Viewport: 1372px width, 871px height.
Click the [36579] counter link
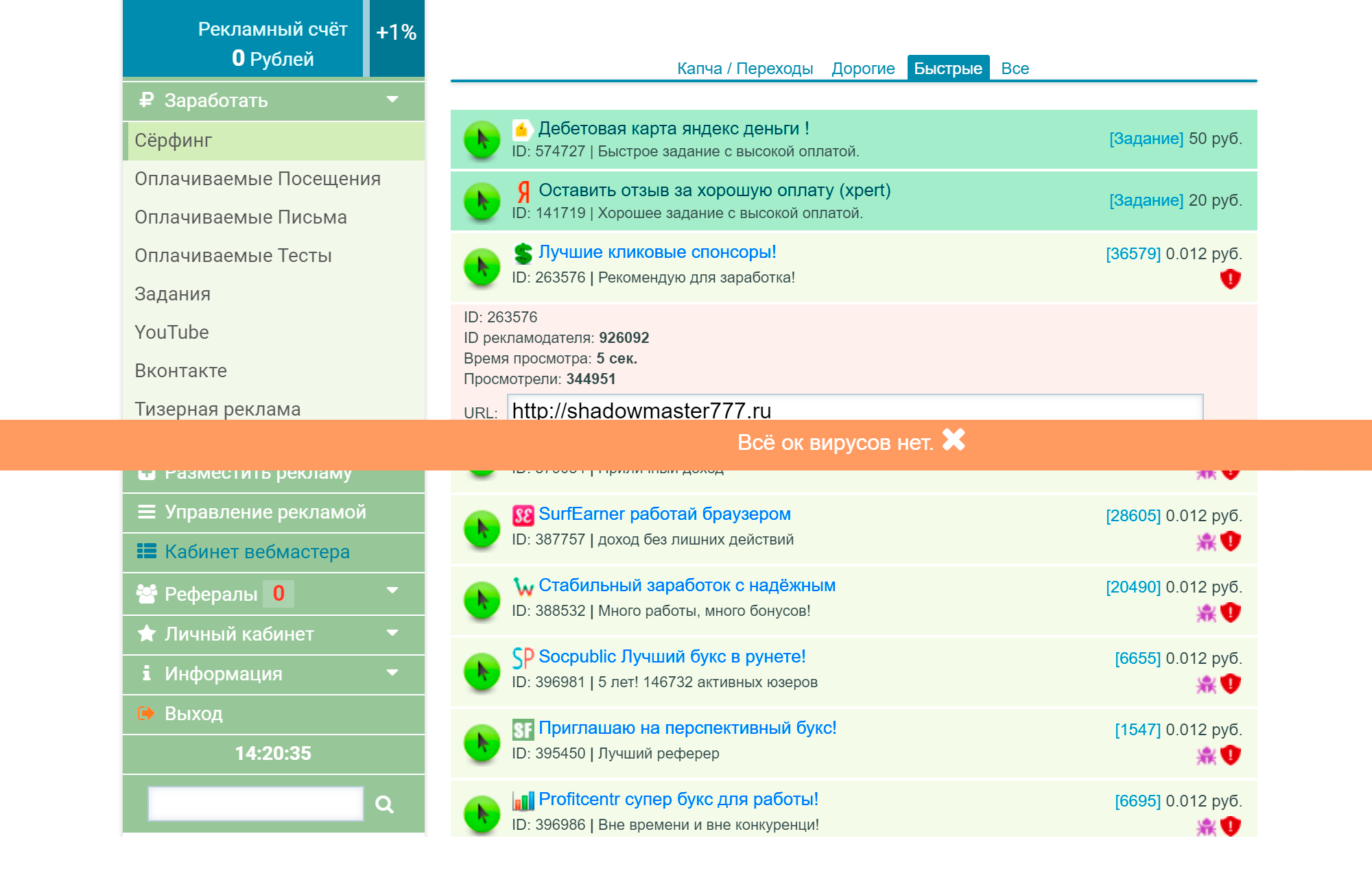[1133, 254]
